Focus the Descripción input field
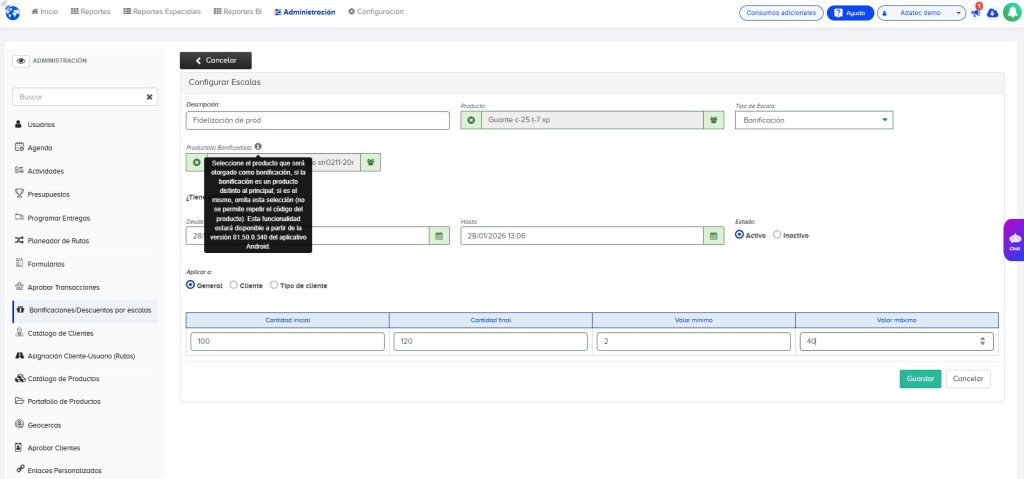The height and width of the screenshot is (479, 1024). tap(318, 120)
